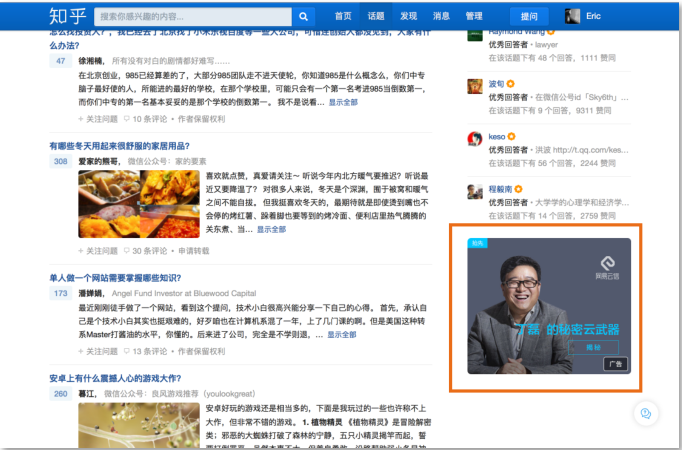Open the 丁磊的秘密云武器 ad banner

pos(549,306)
